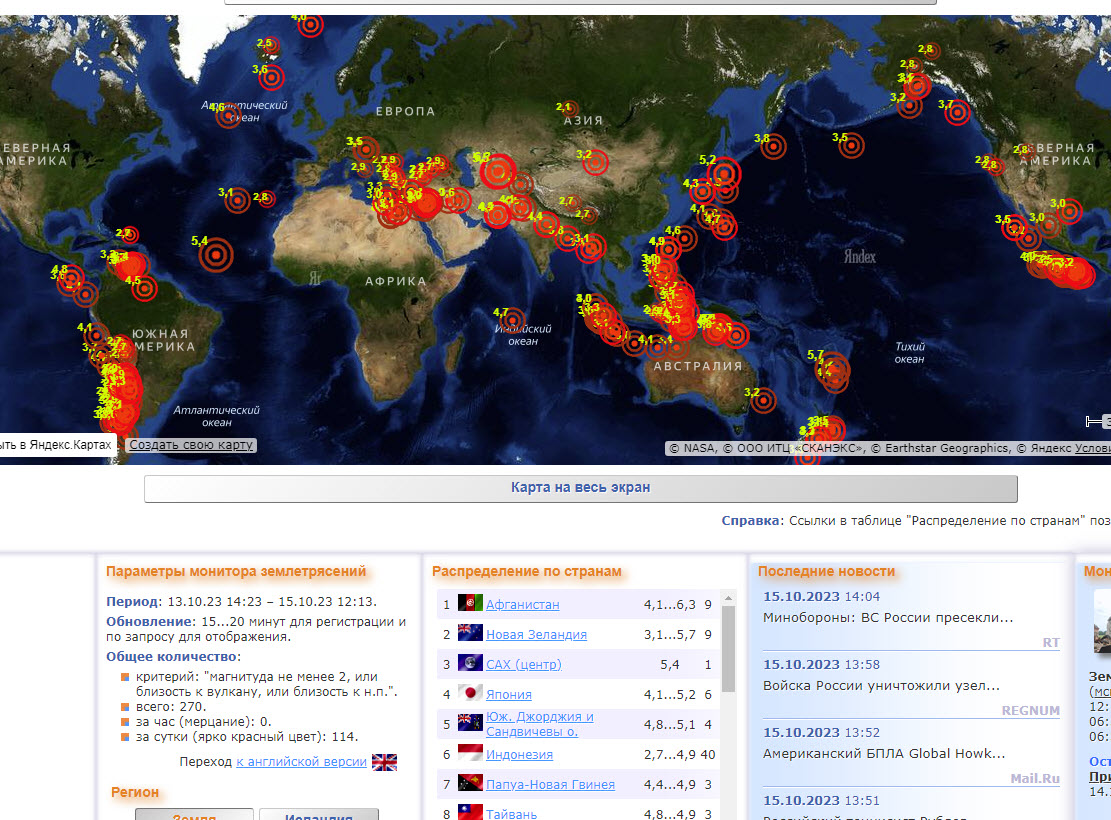
Task: Select the Исландия region tab
Action: [x=319, y=815]
